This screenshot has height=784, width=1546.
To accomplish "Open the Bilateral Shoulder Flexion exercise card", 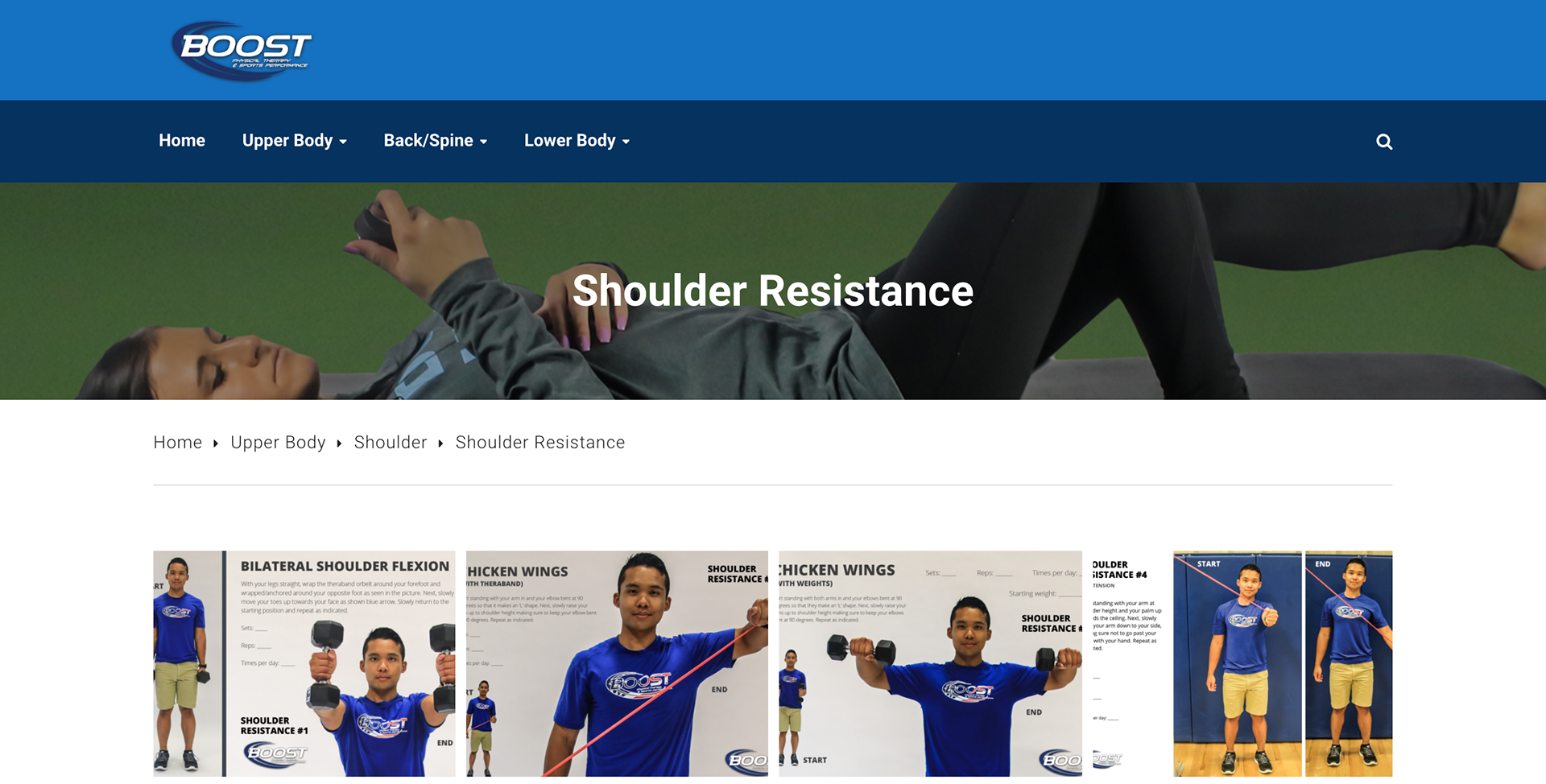I will click(x=304, y=664).
